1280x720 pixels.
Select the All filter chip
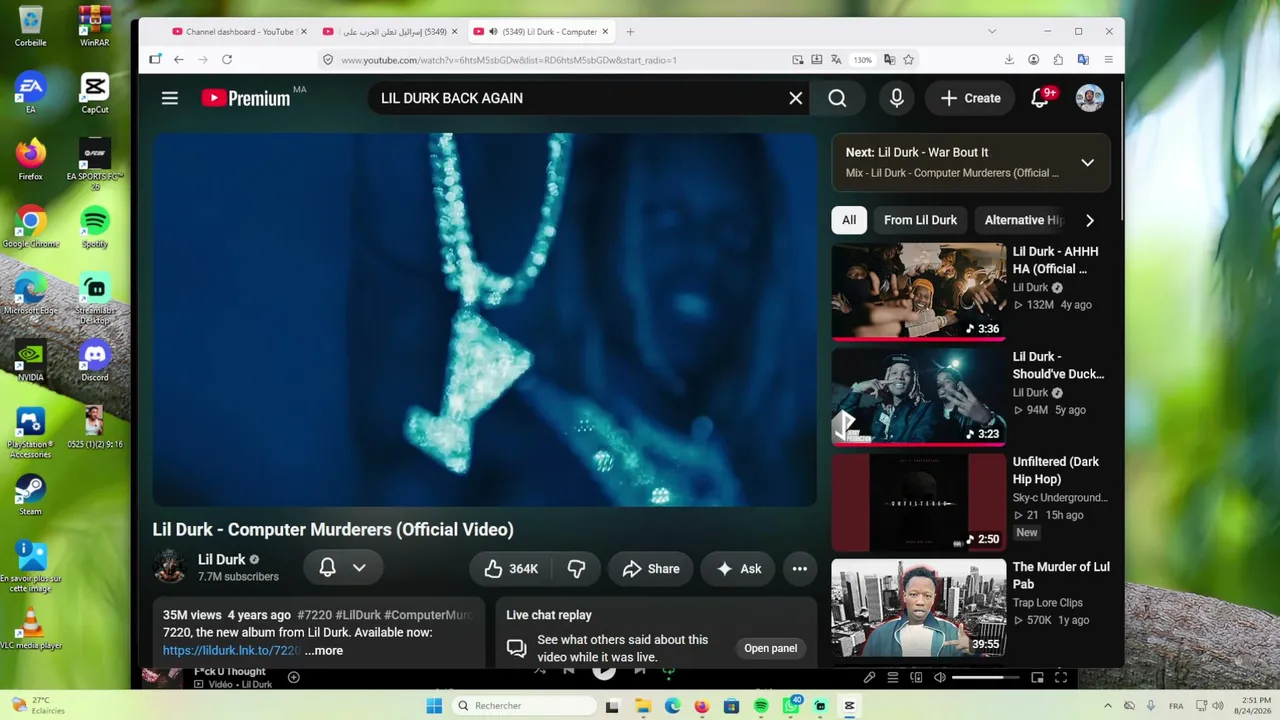coord(849,220)
